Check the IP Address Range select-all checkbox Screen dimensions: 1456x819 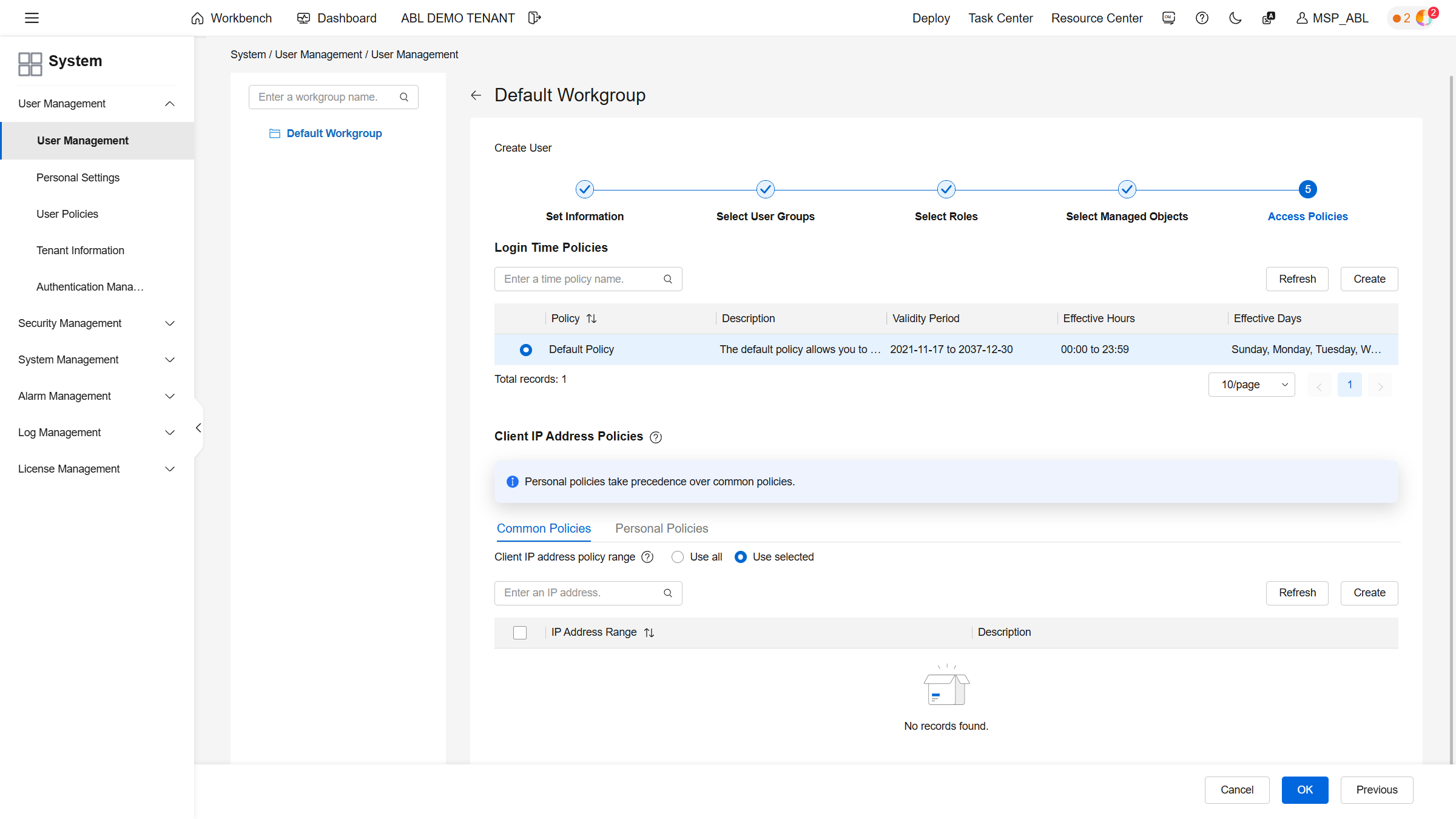point(520,633)
